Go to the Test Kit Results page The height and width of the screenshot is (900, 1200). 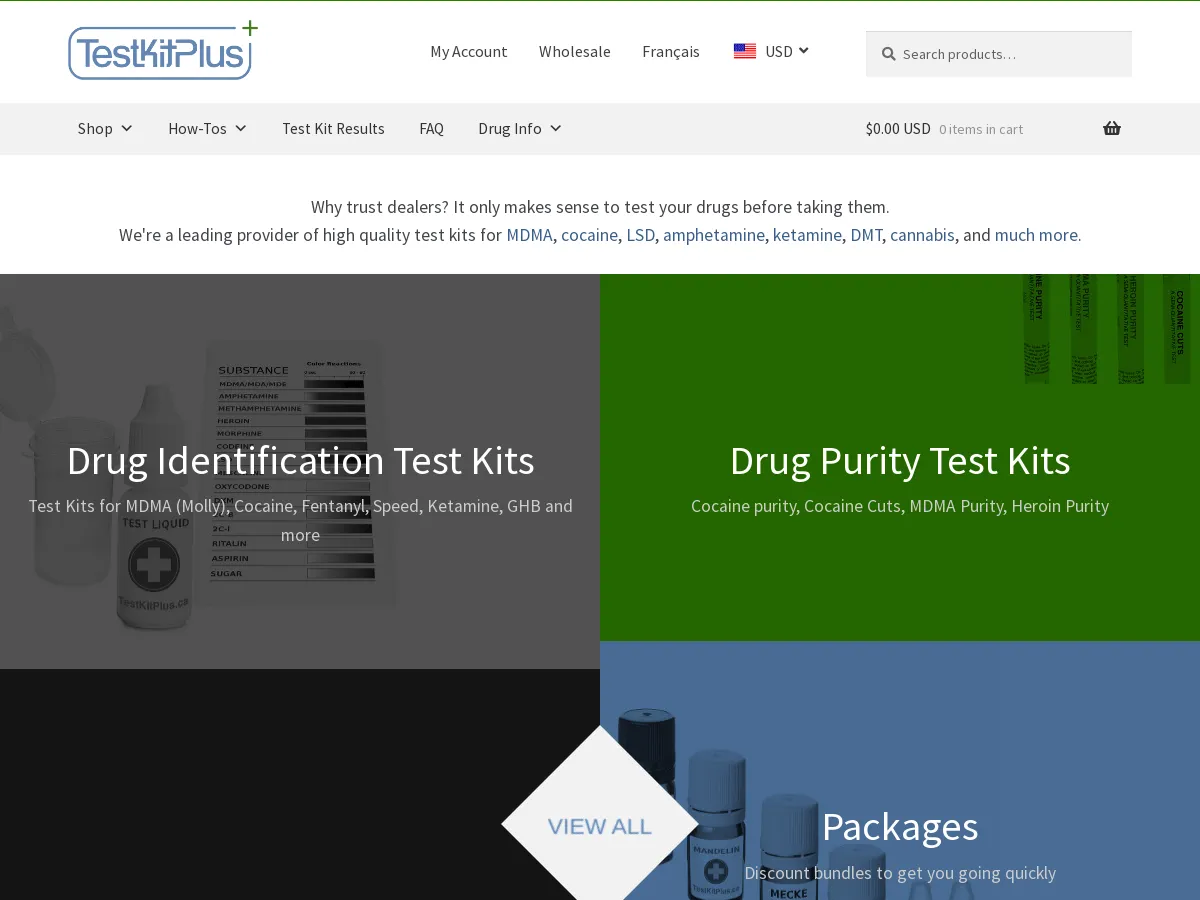coord(333,128)
